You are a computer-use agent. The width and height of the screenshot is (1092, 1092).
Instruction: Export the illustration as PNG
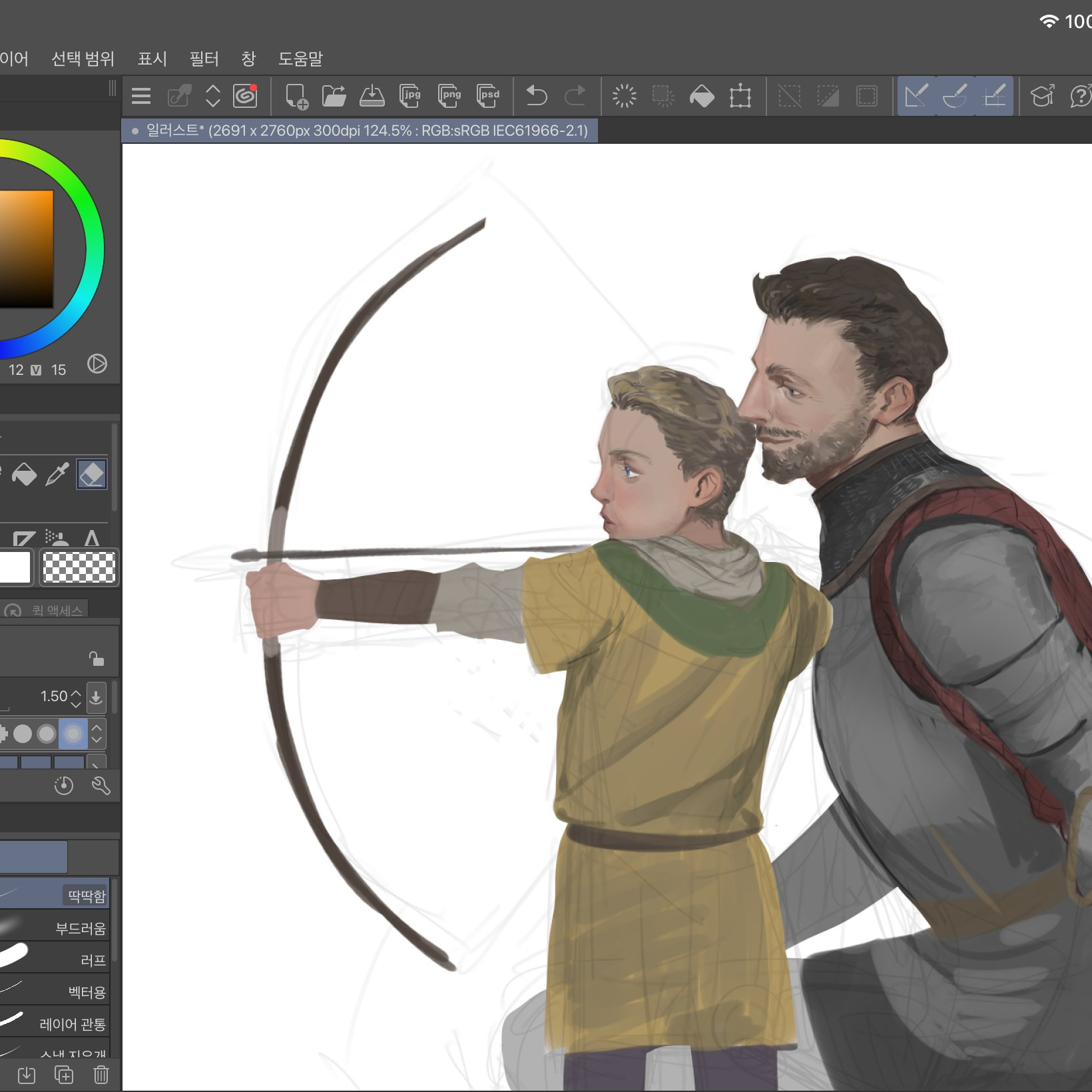tap(450, 97)
